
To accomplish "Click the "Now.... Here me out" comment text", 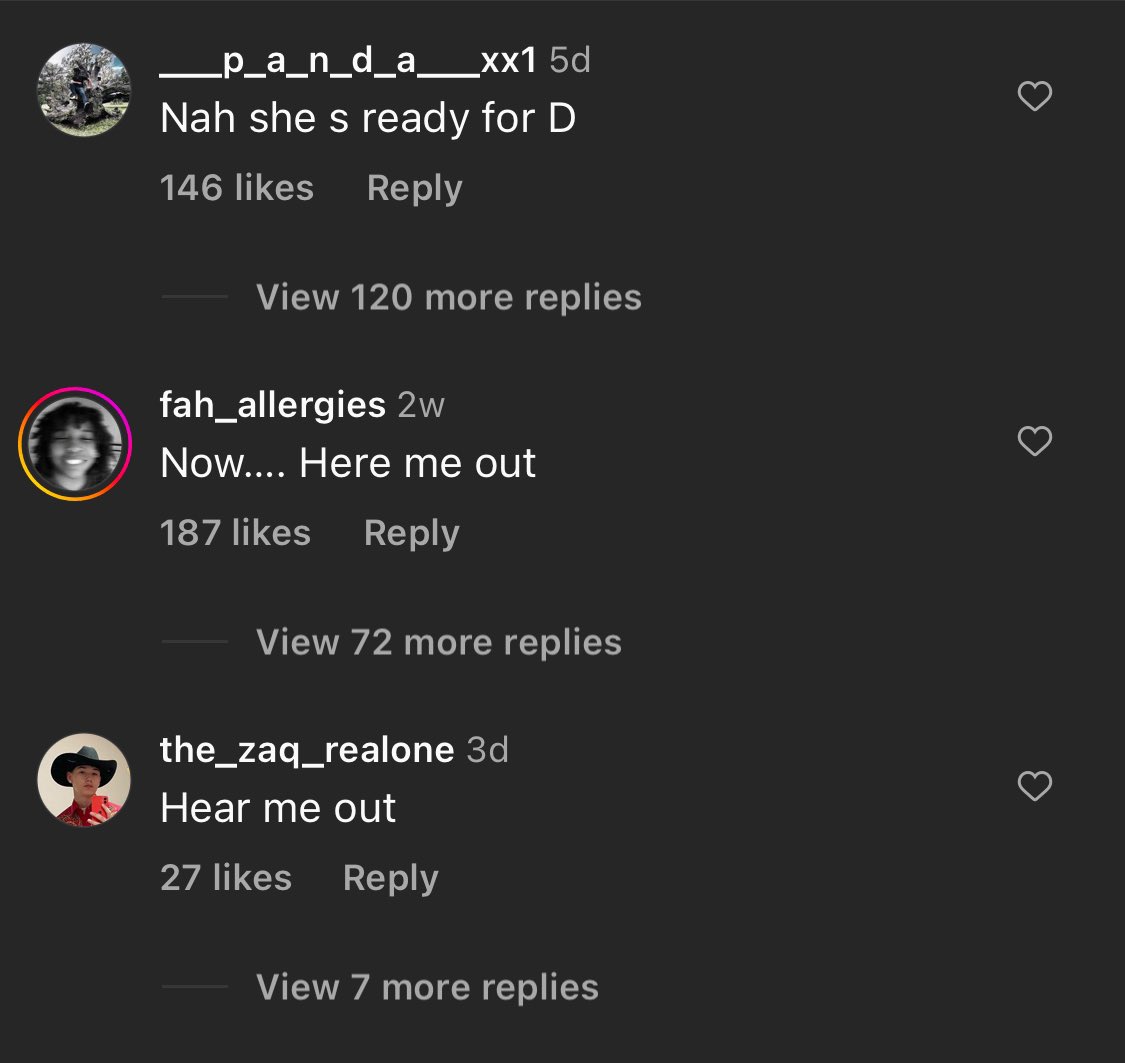I will [347, 463].
